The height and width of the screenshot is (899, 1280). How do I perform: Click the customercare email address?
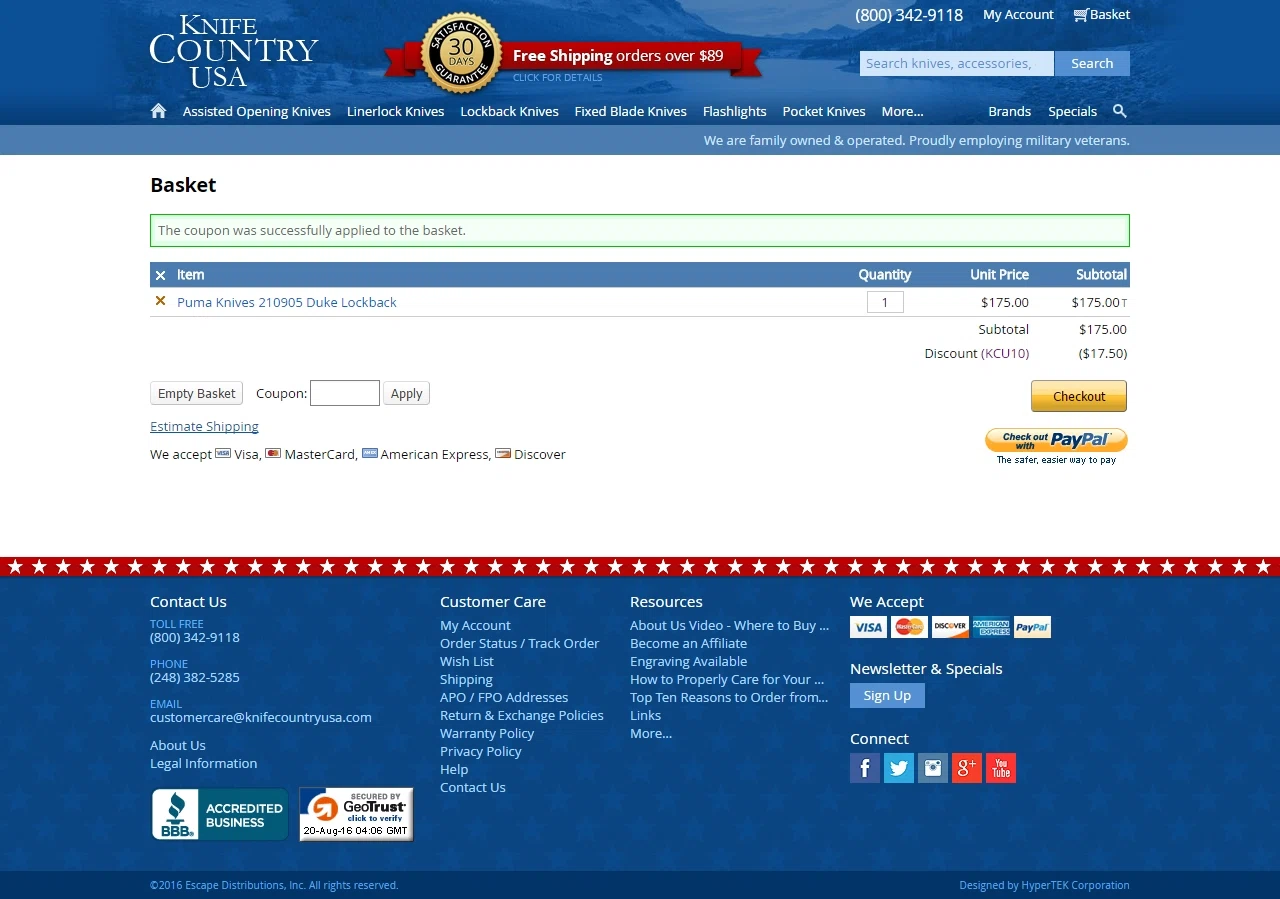click(261, 717)
